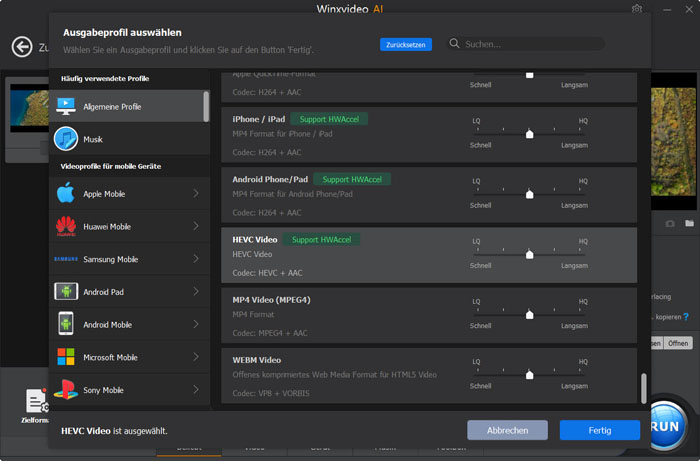Open settings gear in title bar
700x461 pixels.
pyautogui.click(x=637, y=9)
